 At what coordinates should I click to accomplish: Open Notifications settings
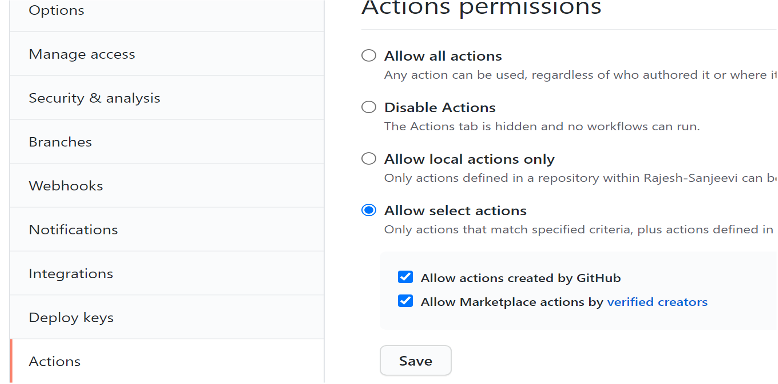point(167,230)
